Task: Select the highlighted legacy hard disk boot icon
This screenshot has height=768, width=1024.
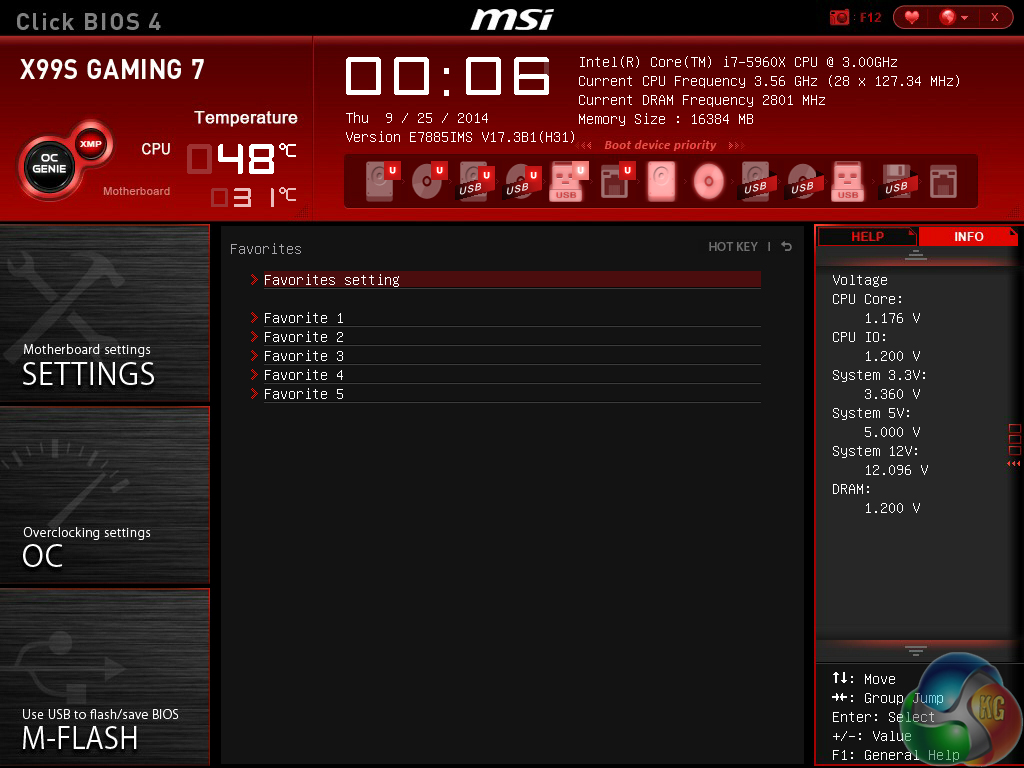Action: point(662,181)
